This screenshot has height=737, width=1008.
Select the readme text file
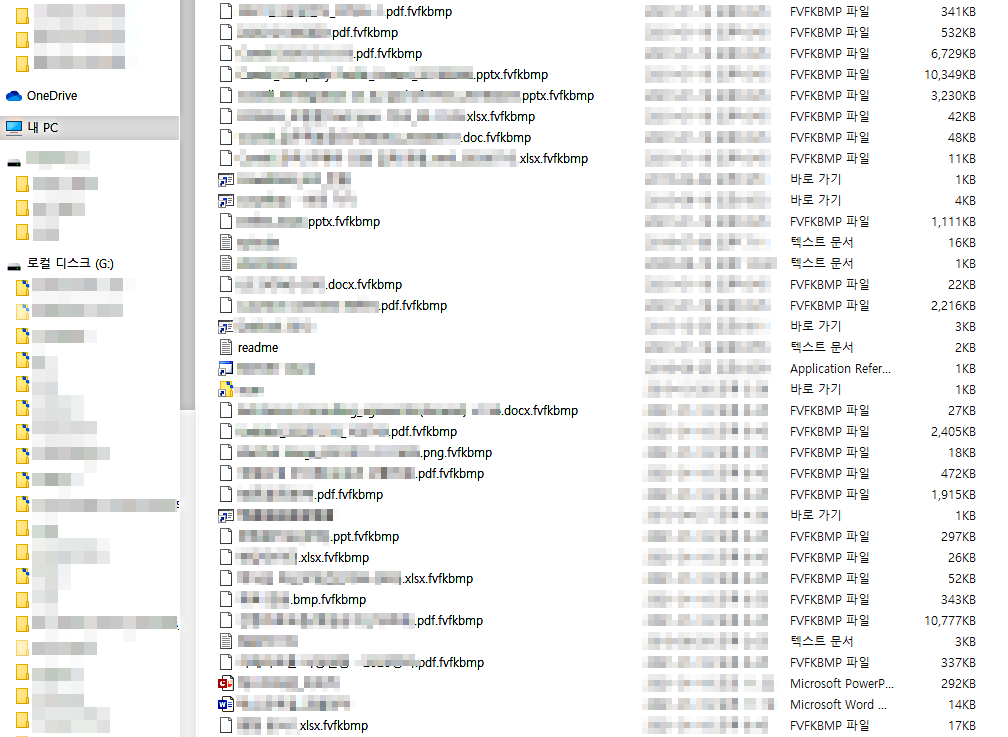pos(258,347)
